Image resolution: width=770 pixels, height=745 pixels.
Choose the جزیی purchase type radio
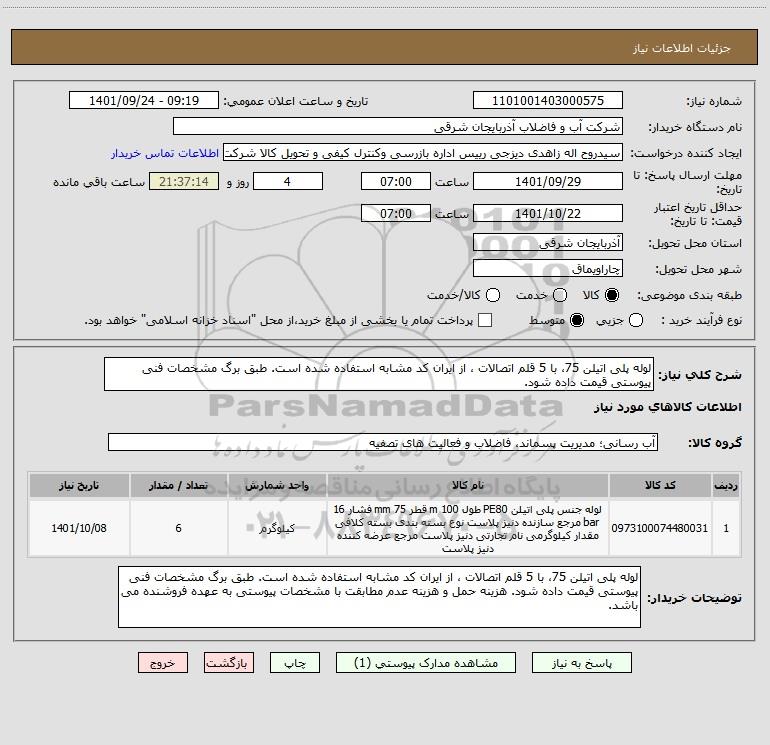pos(635,320)
